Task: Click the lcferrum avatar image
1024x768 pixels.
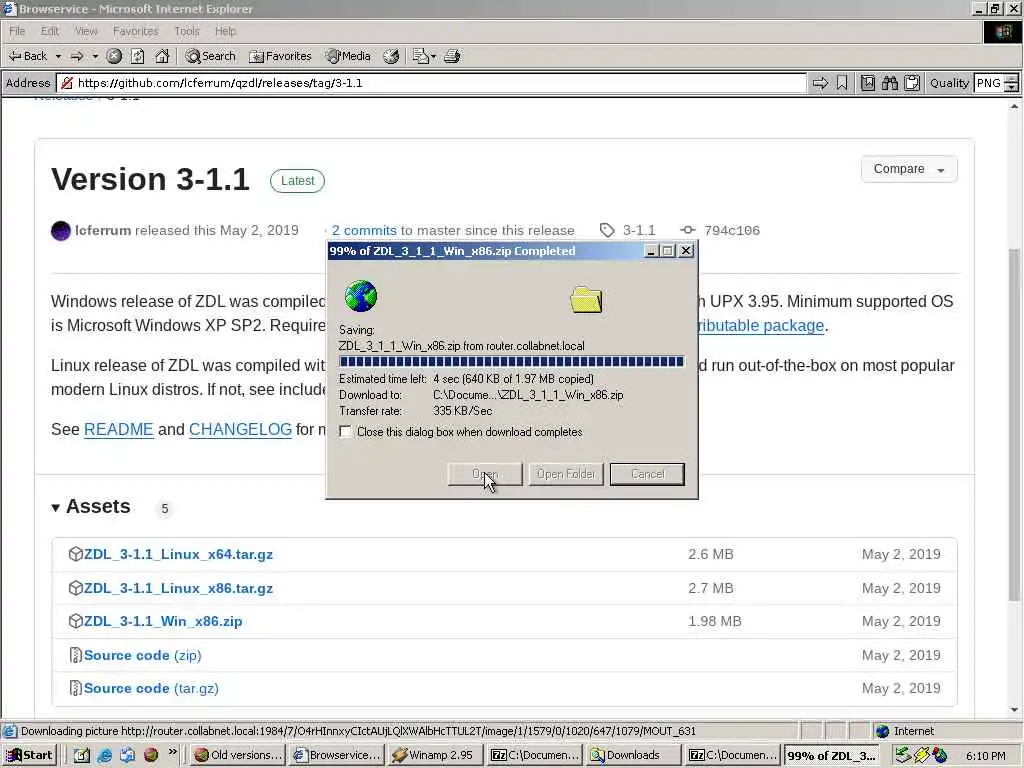Action: (61, 231)
